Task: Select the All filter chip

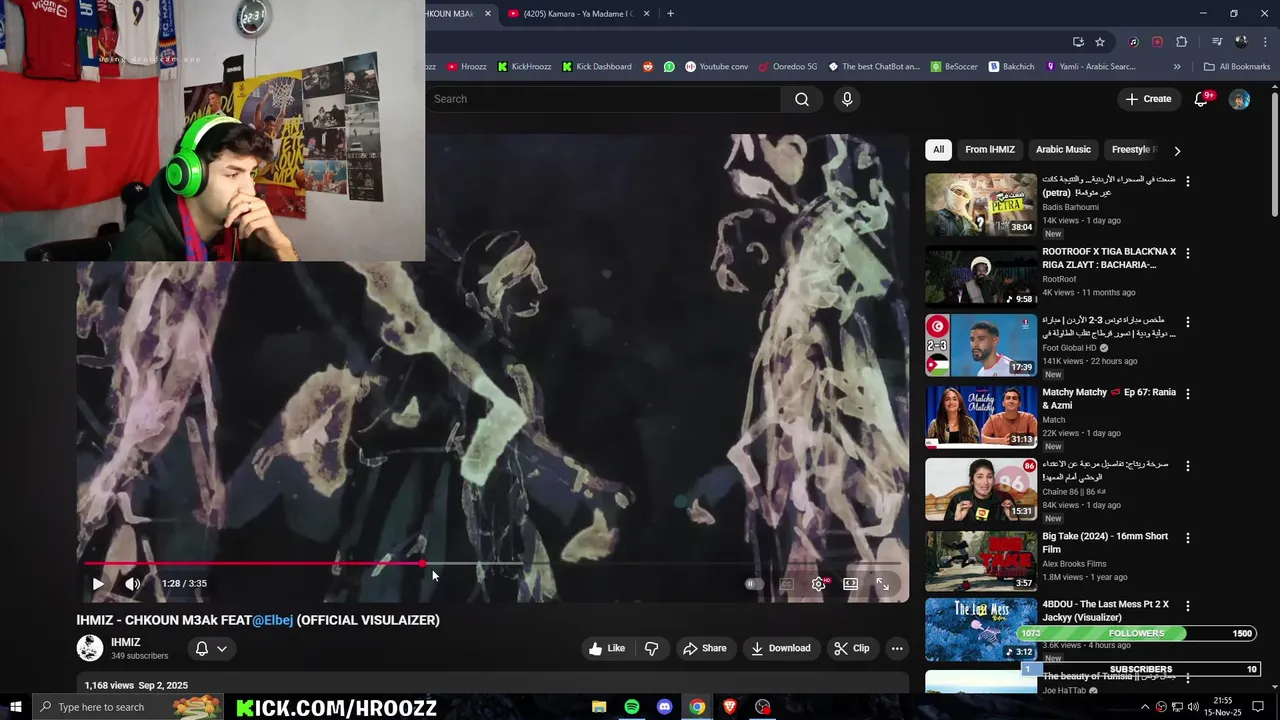Action: pyautogui.click(x=938, y=150)
